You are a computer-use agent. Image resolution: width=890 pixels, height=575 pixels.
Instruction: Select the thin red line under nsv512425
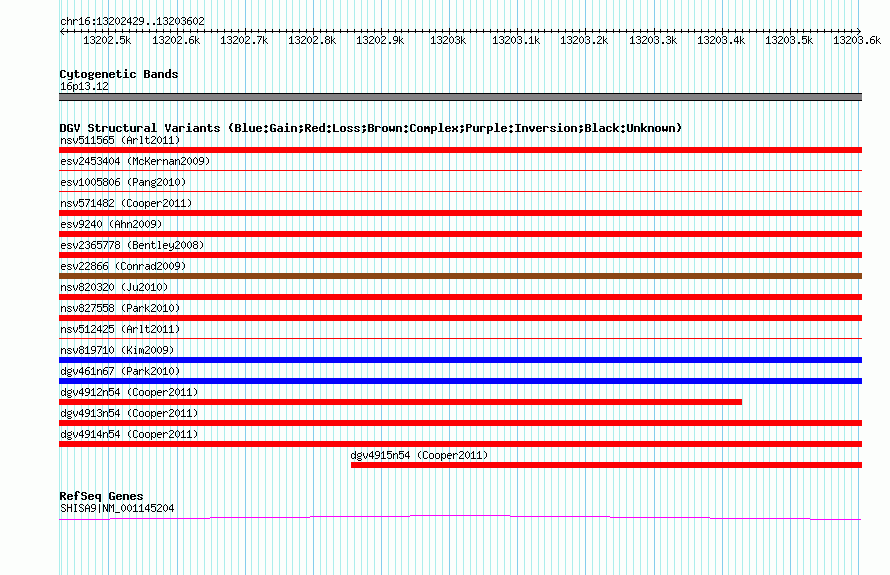click(460, 338)
